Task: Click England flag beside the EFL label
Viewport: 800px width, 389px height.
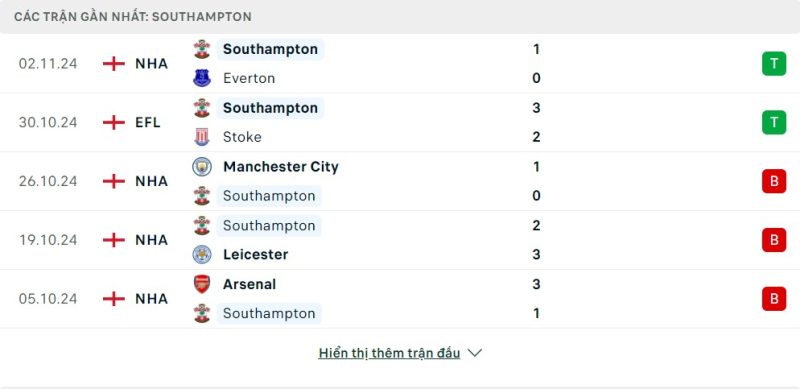Action: pyautogui.click(x=114, y=123)
